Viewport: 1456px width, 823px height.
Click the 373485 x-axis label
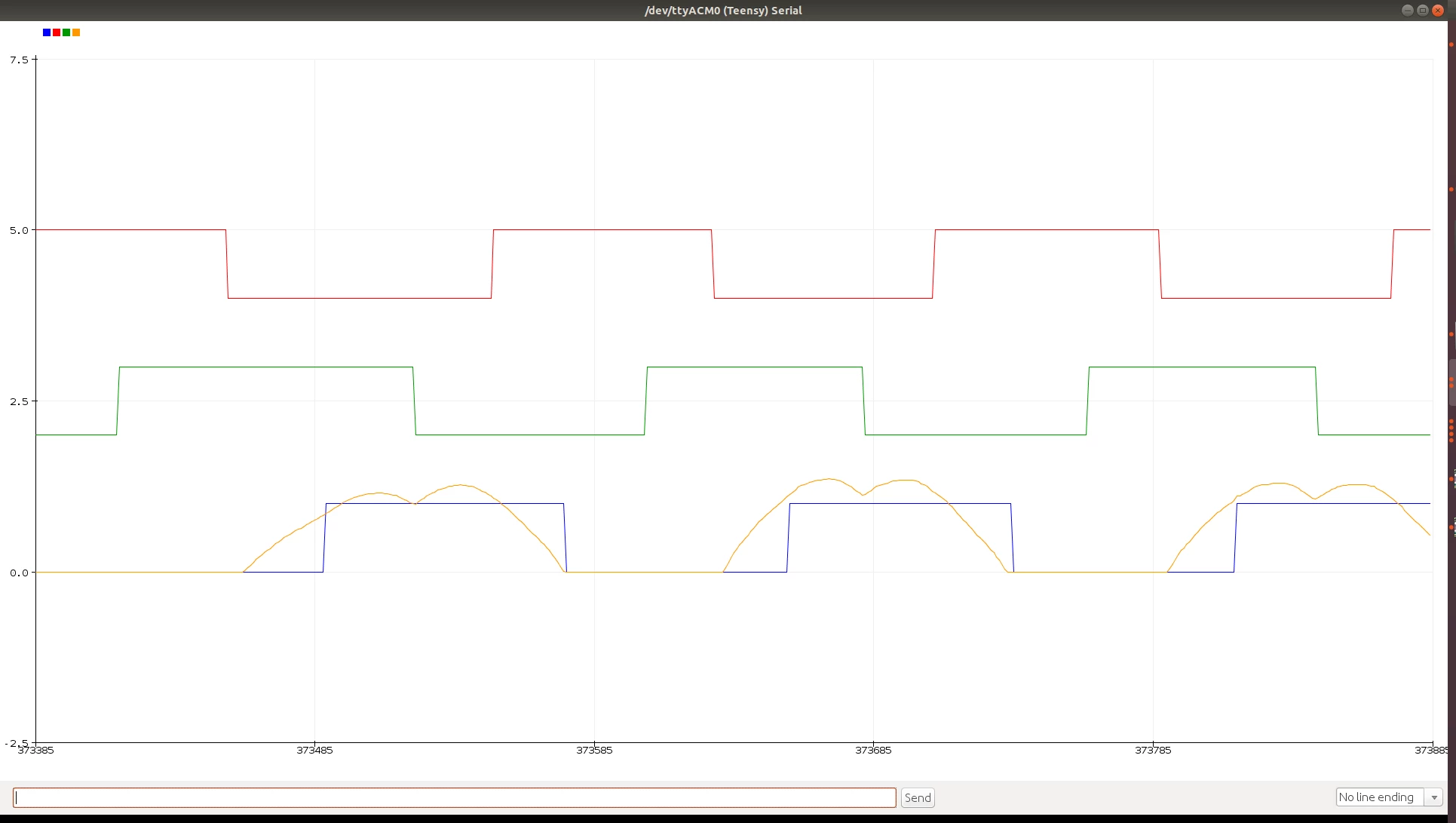pyautogui.click(x=314, y=750)
